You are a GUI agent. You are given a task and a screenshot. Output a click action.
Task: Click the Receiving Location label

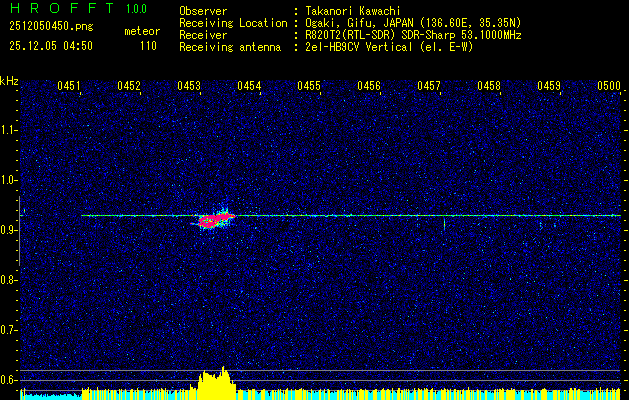tap(233, 23)
